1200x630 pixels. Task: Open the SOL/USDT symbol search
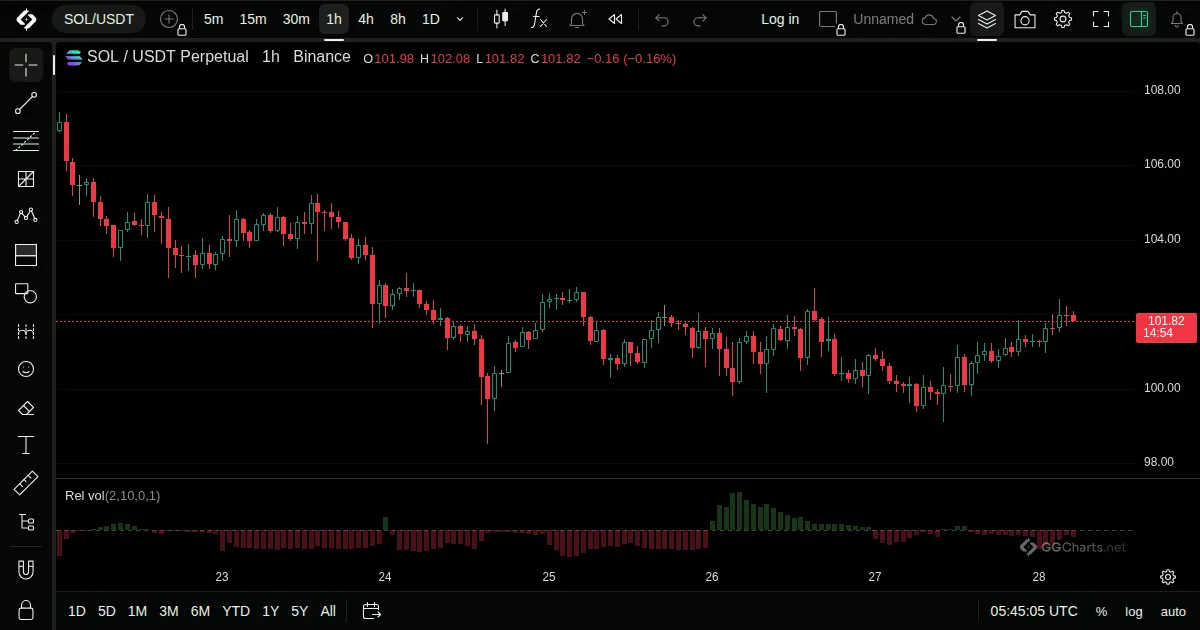(x=99, y=19)
